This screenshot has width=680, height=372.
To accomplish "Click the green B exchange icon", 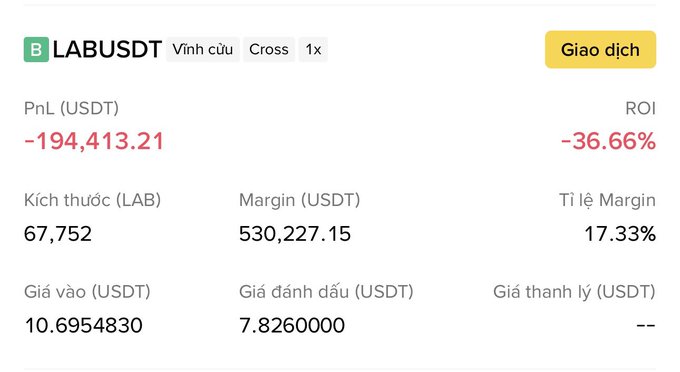I will pos(36,49).
